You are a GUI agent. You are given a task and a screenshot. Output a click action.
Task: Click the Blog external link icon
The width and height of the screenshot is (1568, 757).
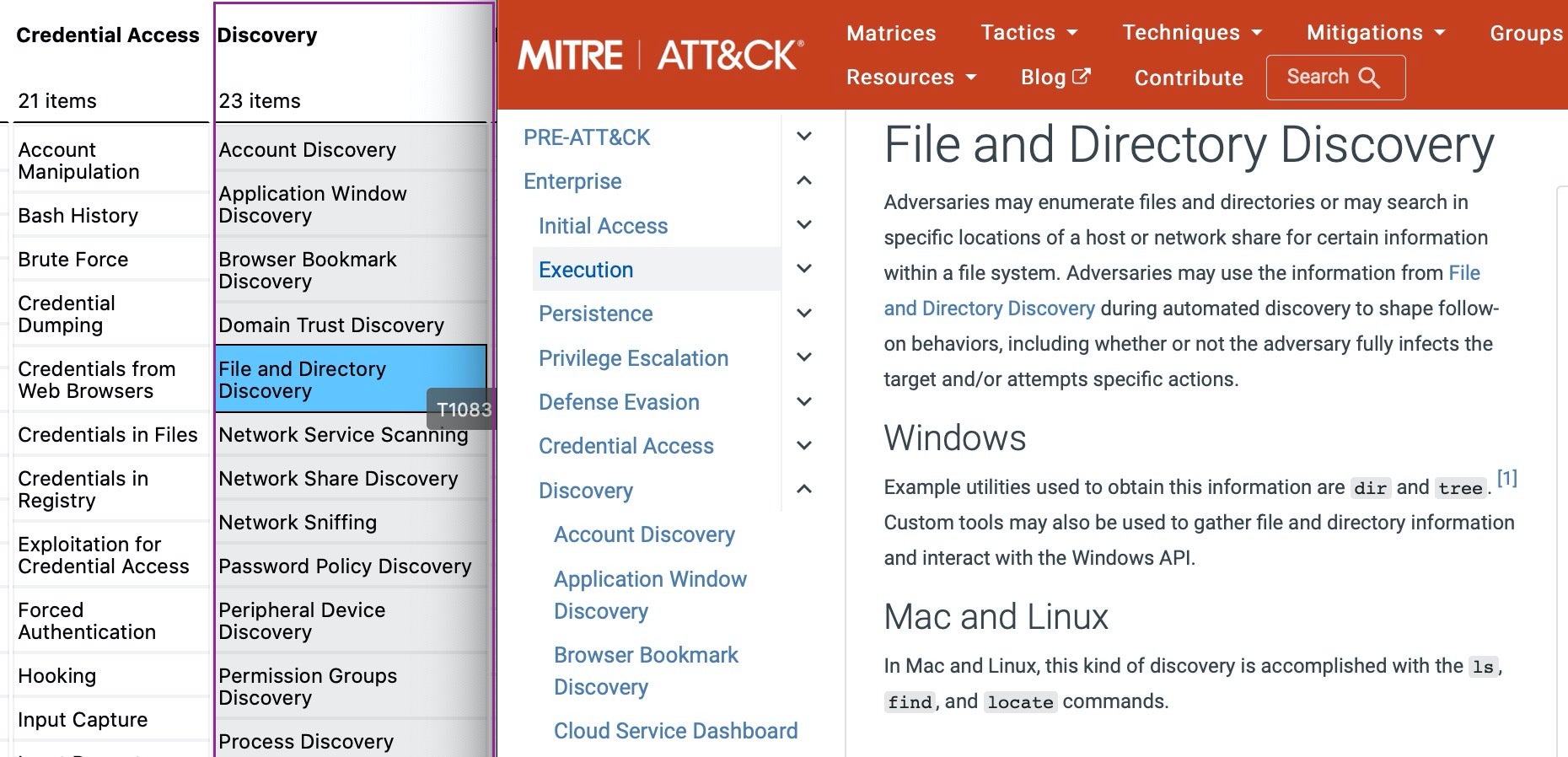(x=1081, y=77)
